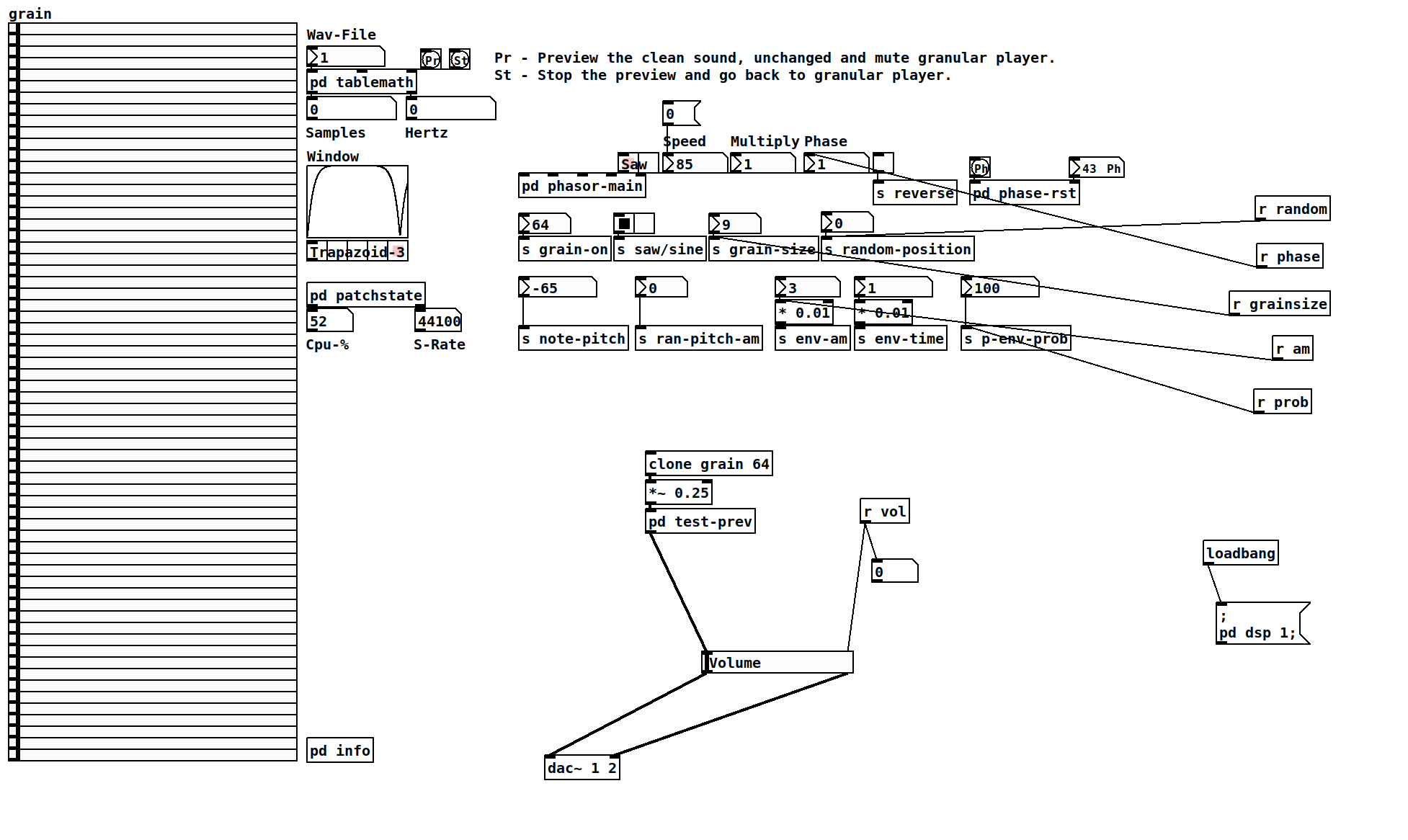Viewport: 1408px width, 840px height.
Task: Trigger the Ph phase reset bang
Action: coord(980,168)
